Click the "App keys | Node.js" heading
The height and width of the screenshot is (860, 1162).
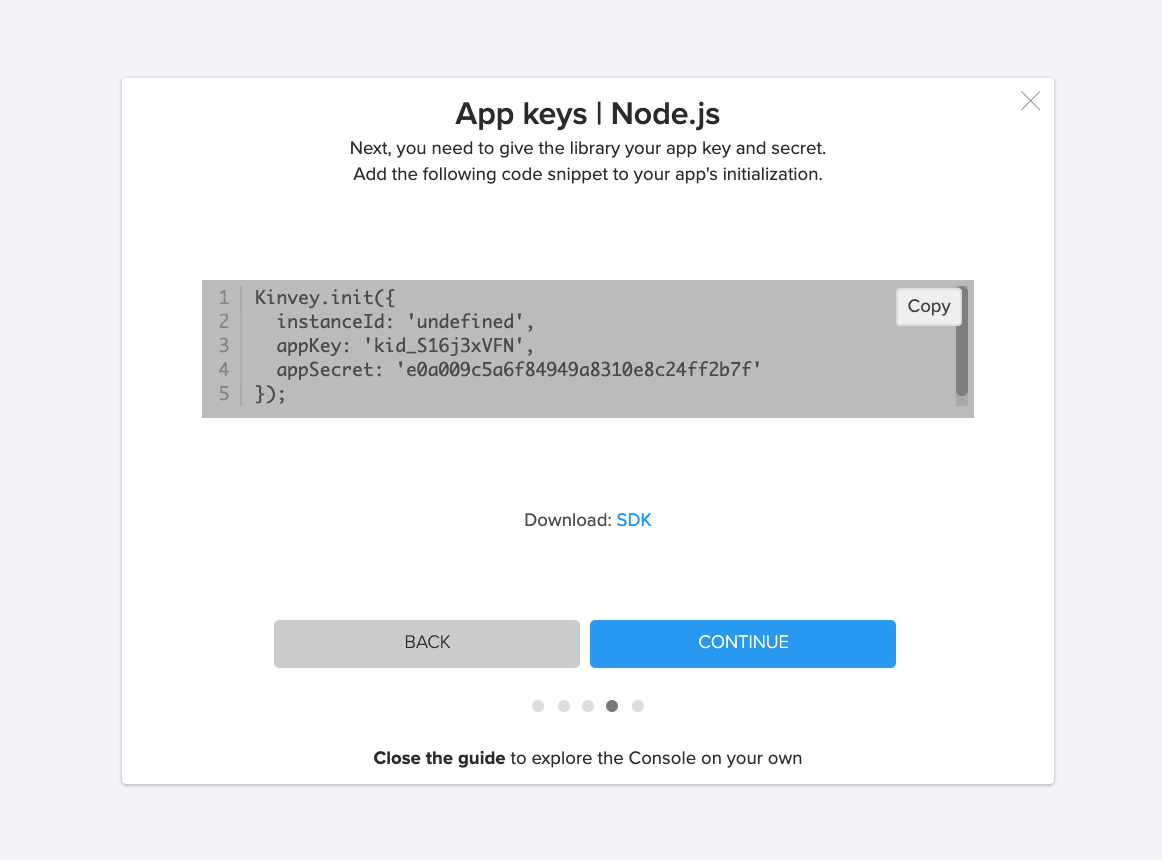pyautogui.click(x=587, y=114)
